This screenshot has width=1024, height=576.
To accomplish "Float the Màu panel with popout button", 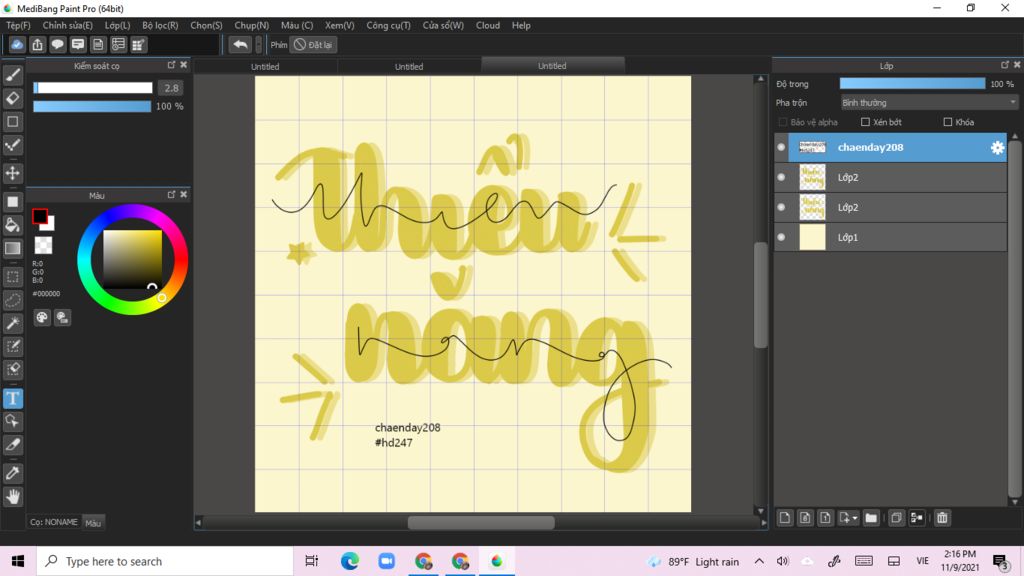I will pos(171,195).
